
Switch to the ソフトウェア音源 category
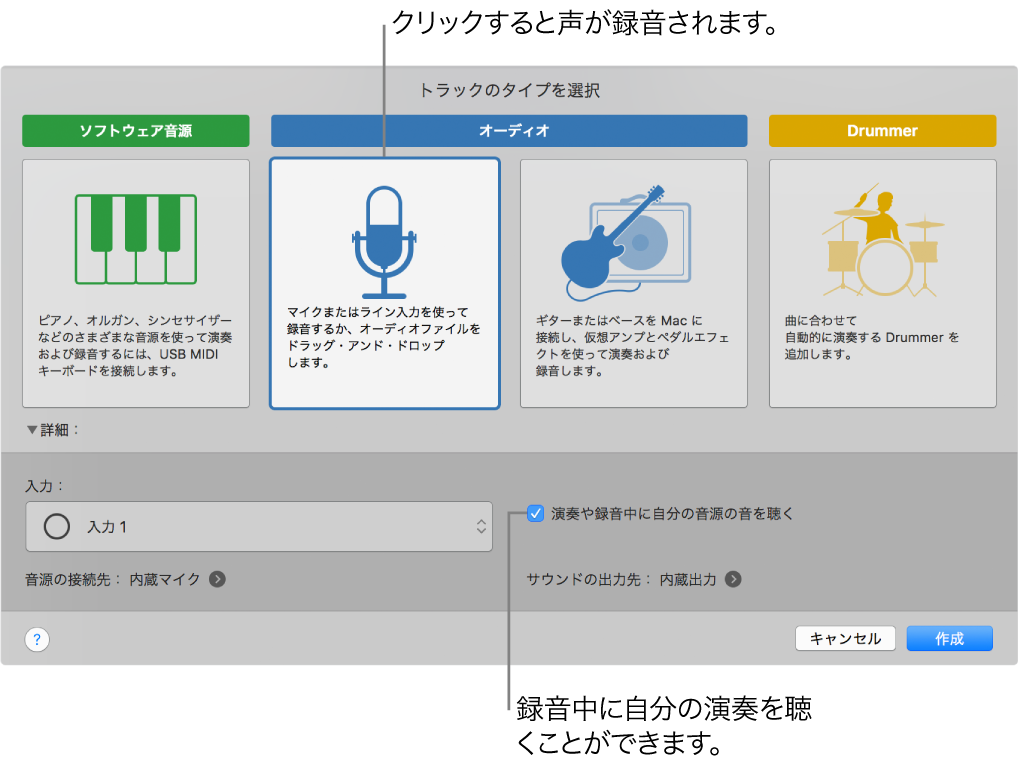pyautogui.click(x=136, y=130)
